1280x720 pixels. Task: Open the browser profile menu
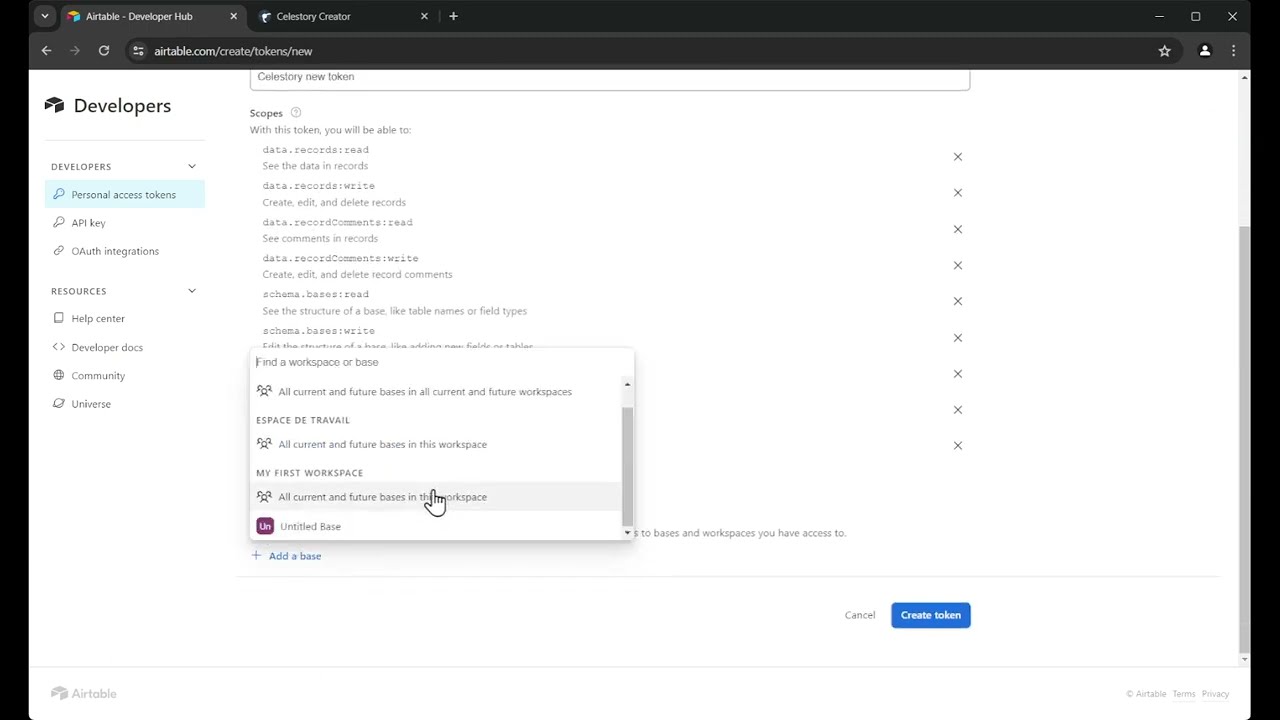pyautogui.click(x=1205, y=51)
